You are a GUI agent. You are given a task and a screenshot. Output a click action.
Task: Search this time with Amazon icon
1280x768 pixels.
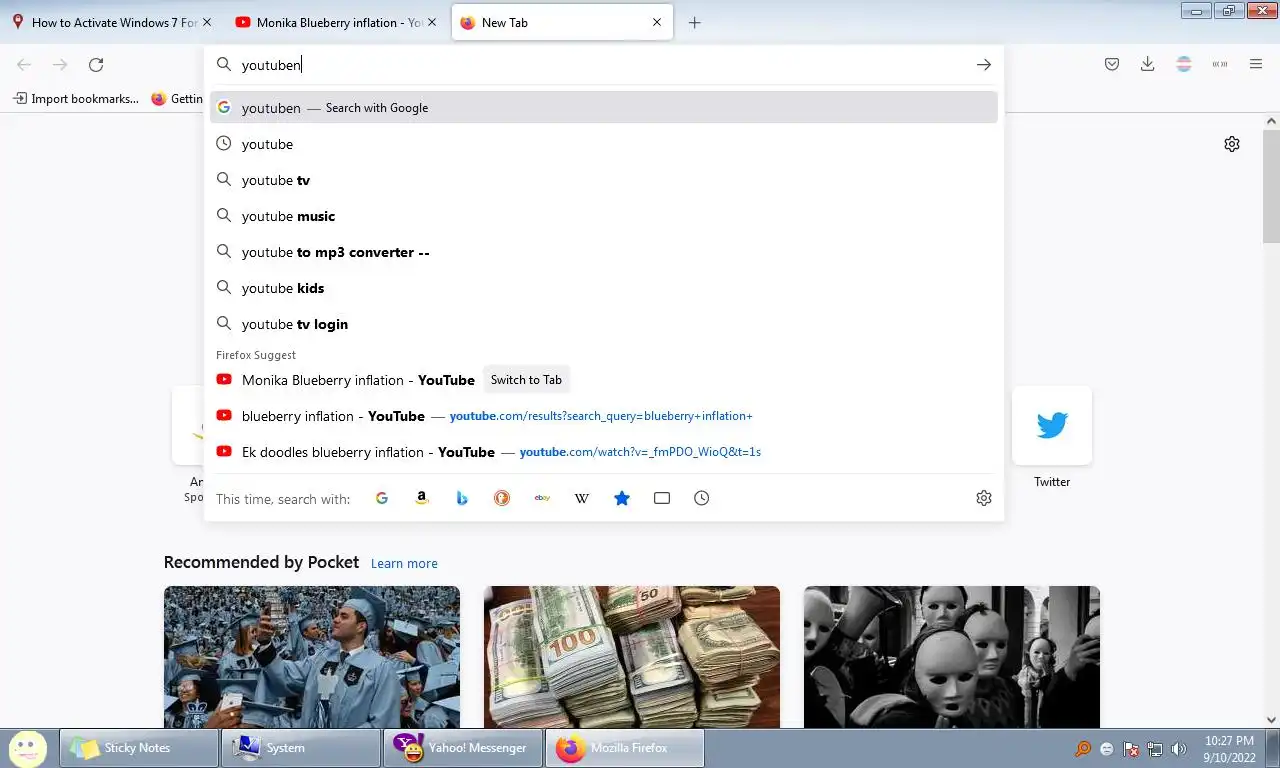[x=422, y=498]
